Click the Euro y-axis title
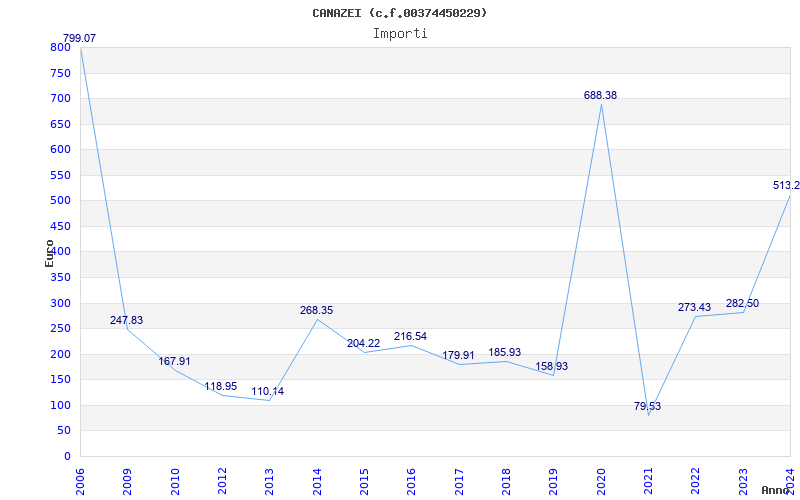Screen dimensions: 800x500 [x=49, y=253]
